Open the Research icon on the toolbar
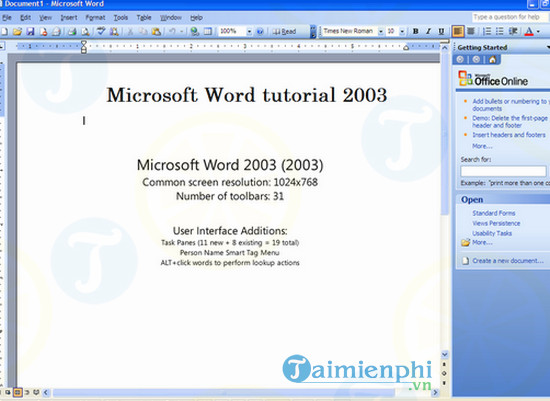550x401 pixels. tap(114, 32)
